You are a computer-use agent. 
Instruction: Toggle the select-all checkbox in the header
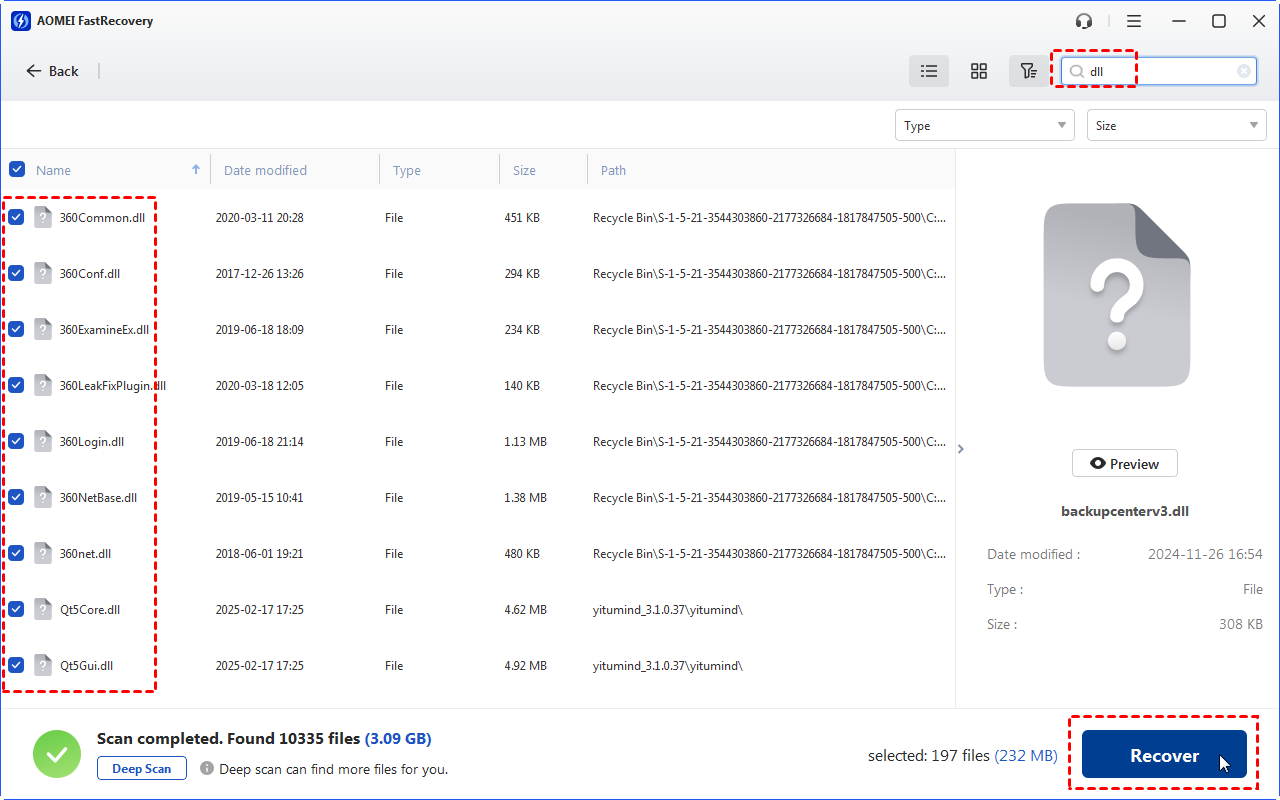[17, 169]
